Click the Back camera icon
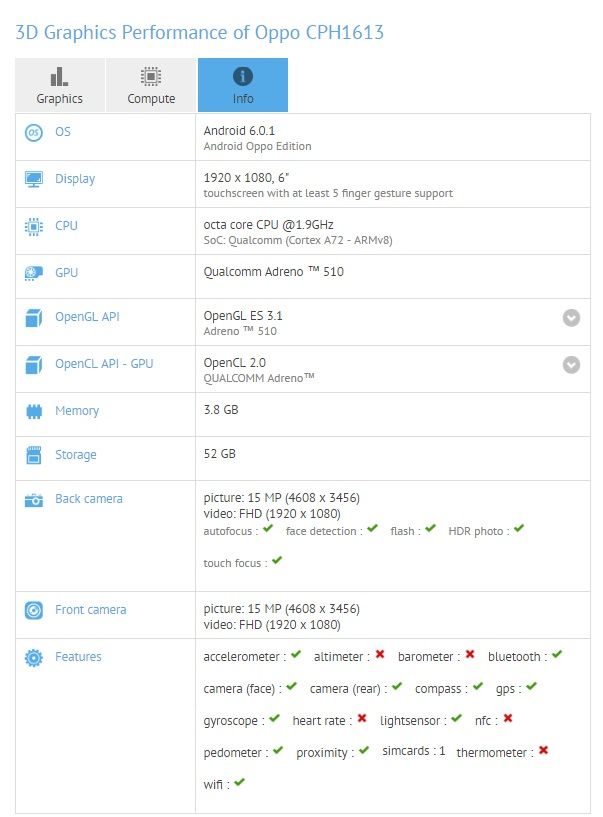603x817 pixels. [34, 500]
